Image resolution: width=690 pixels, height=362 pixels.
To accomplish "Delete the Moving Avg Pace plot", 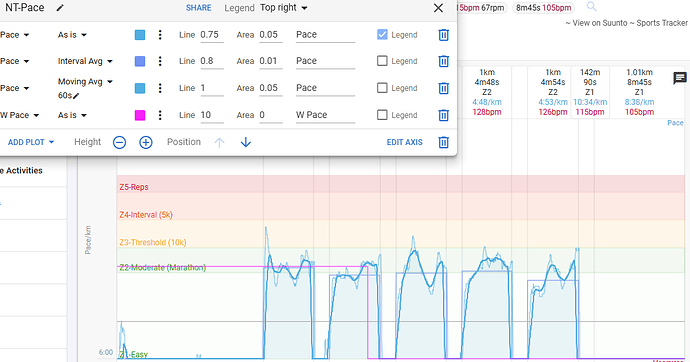I will (x=444, y=88).
